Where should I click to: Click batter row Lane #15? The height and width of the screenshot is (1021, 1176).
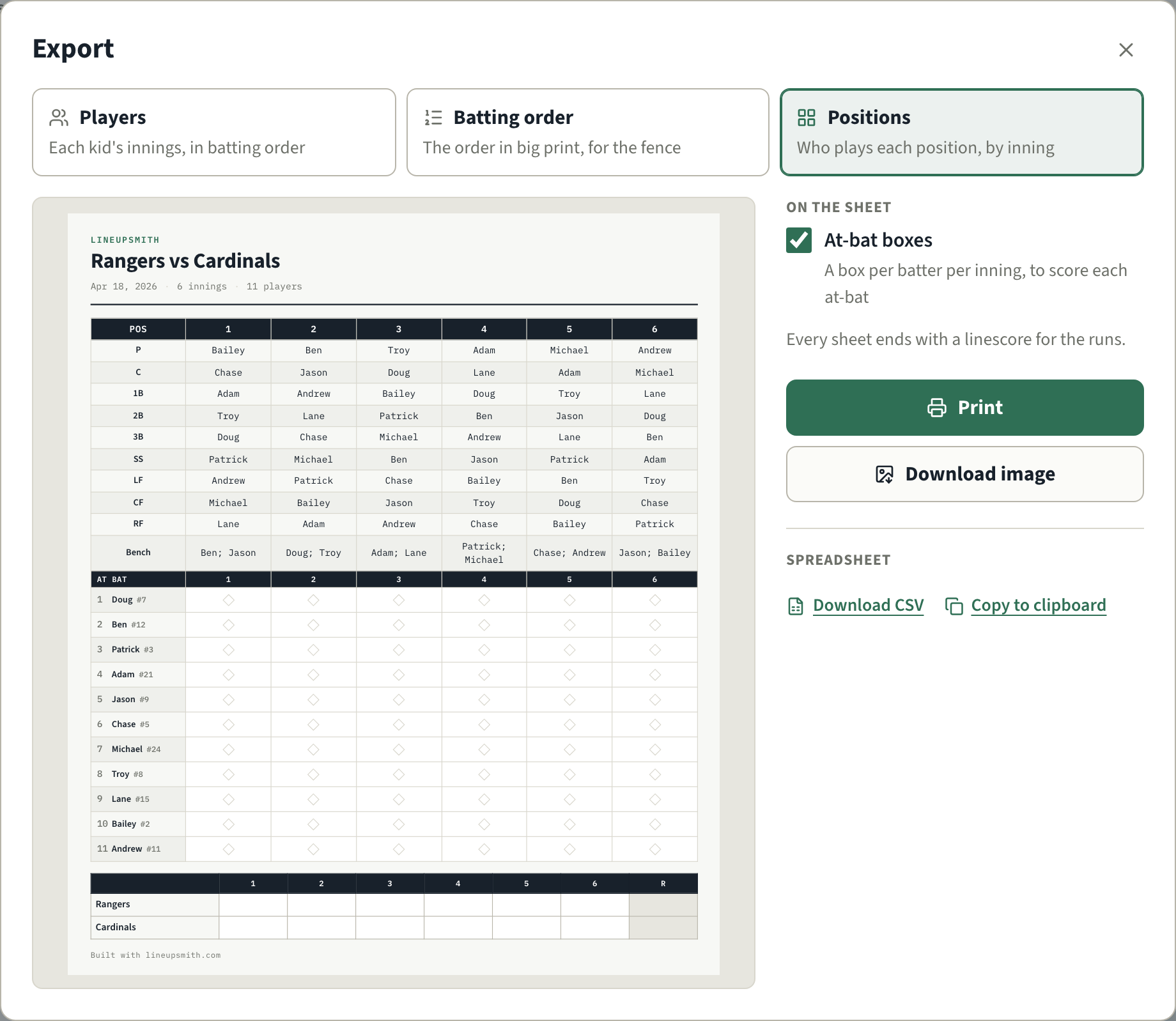138,799
